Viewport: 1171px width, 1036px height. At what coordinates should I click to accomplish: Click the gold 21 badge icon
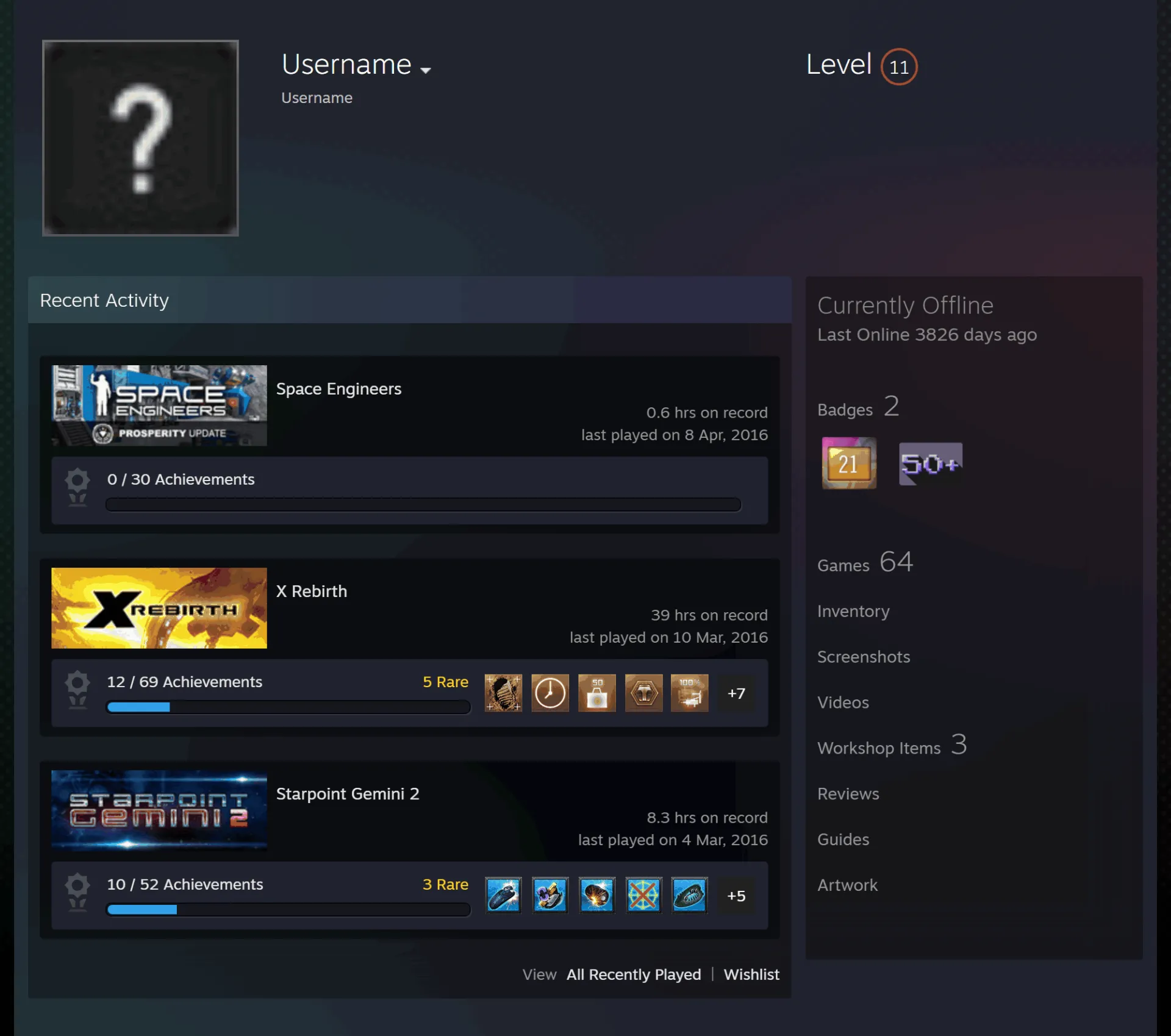click(849, 463)
